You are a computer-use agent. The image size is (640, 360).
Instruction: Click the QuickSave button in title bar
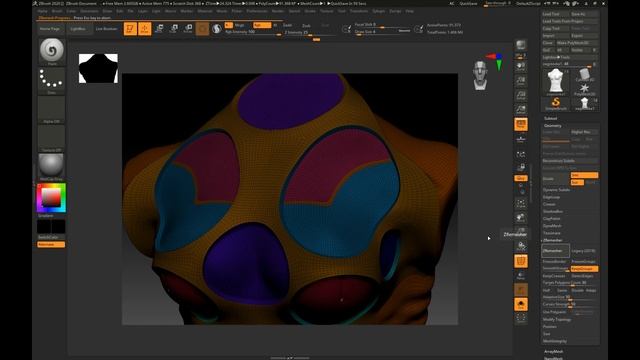click(468, 3)
